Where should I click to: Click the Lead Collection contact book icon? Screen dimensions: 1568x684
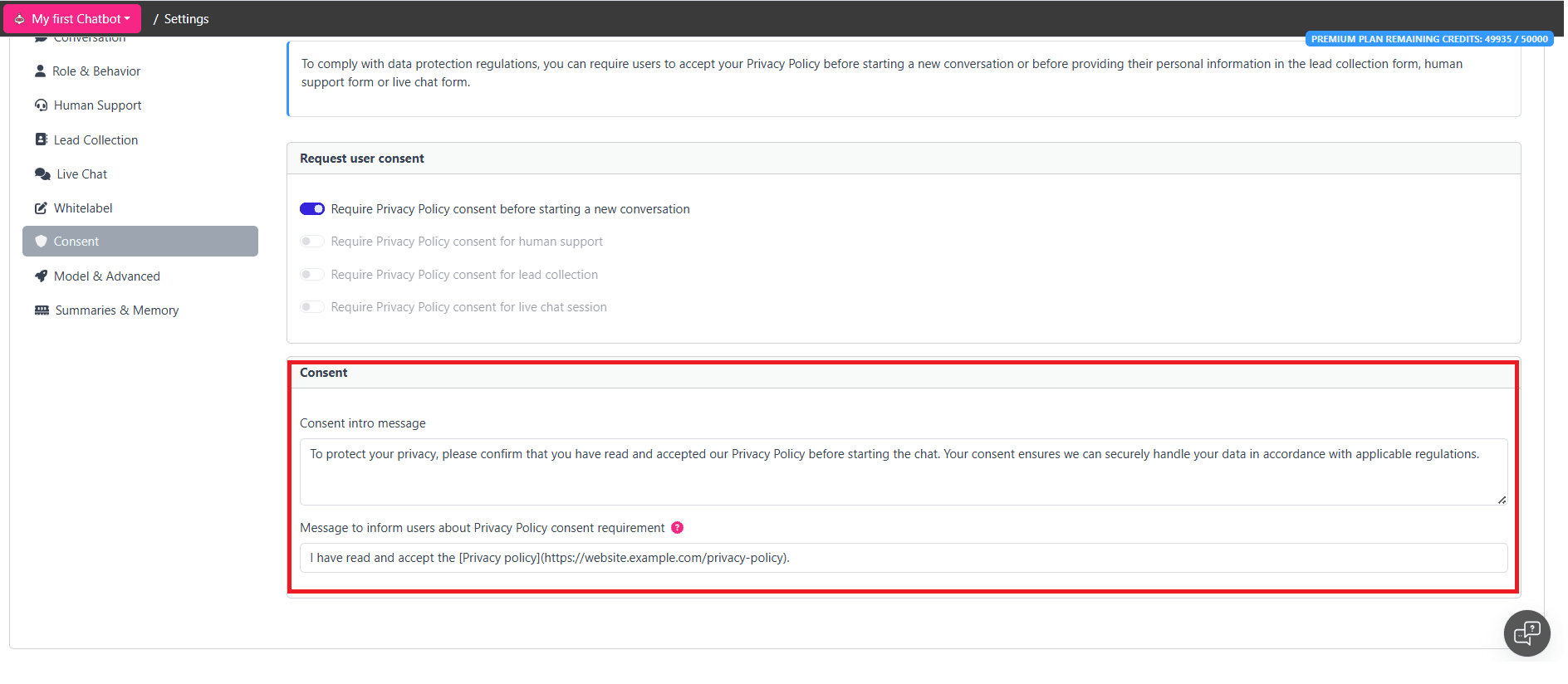click(x=41, y=139)
